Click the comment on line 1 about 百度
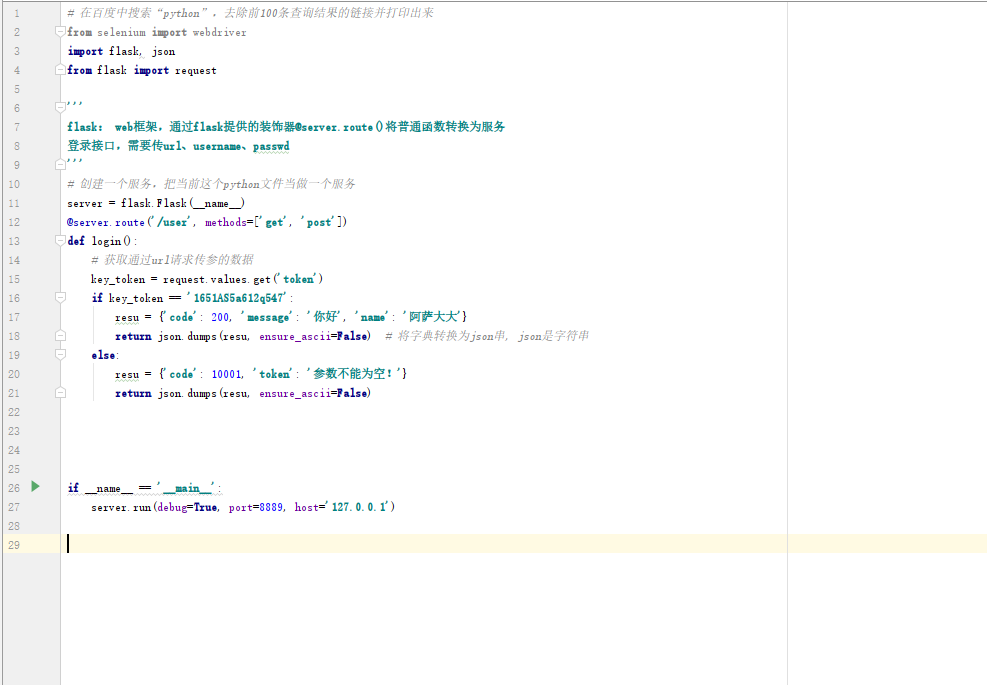Screen dimensions: 987x685 [x=251, y=13]
